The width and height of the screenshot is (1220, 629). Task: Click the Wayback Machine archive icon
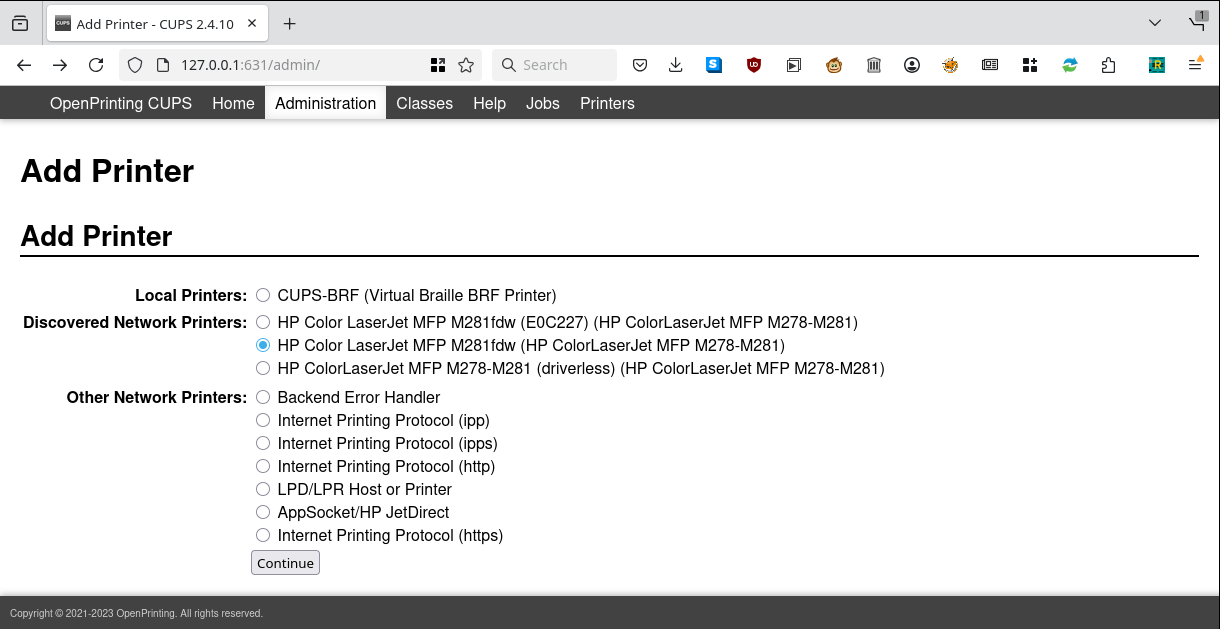coord(874,65)
